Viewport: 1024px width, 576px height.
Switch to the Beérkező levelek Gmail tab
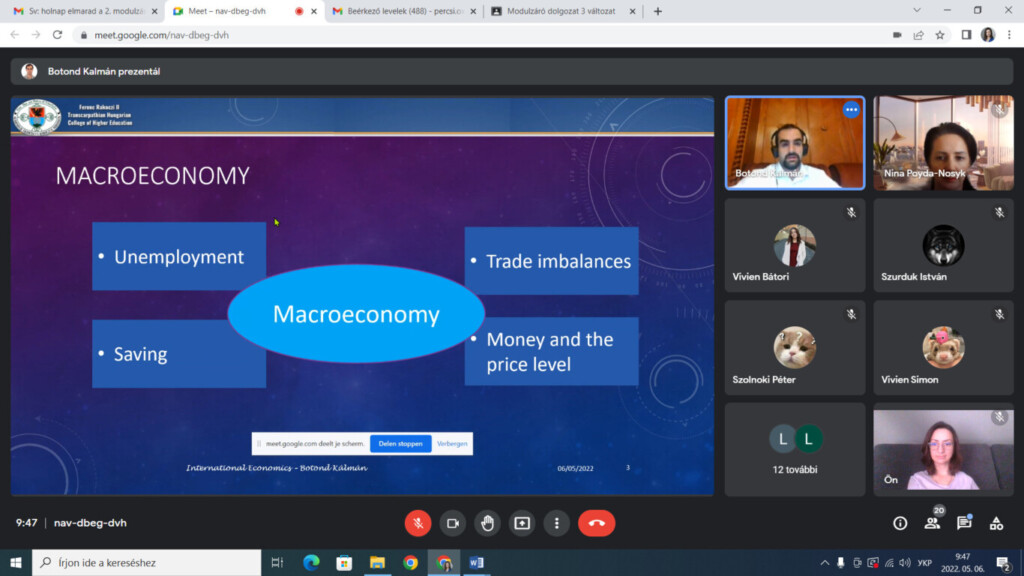click(x=405, y=11)
